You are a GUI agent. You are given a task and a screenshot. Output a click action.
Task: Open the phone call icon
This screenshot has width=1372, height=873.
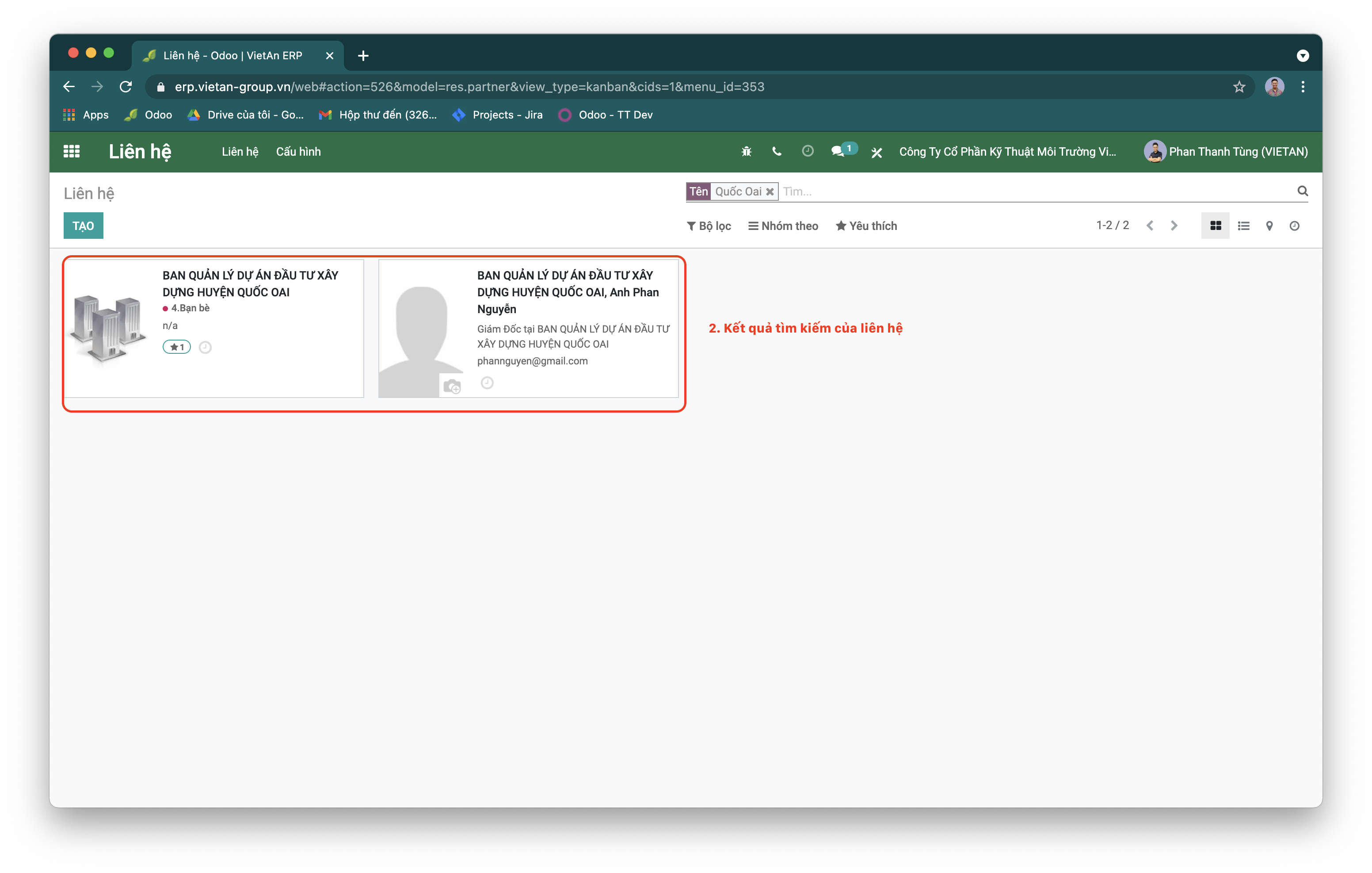point(777,151)
